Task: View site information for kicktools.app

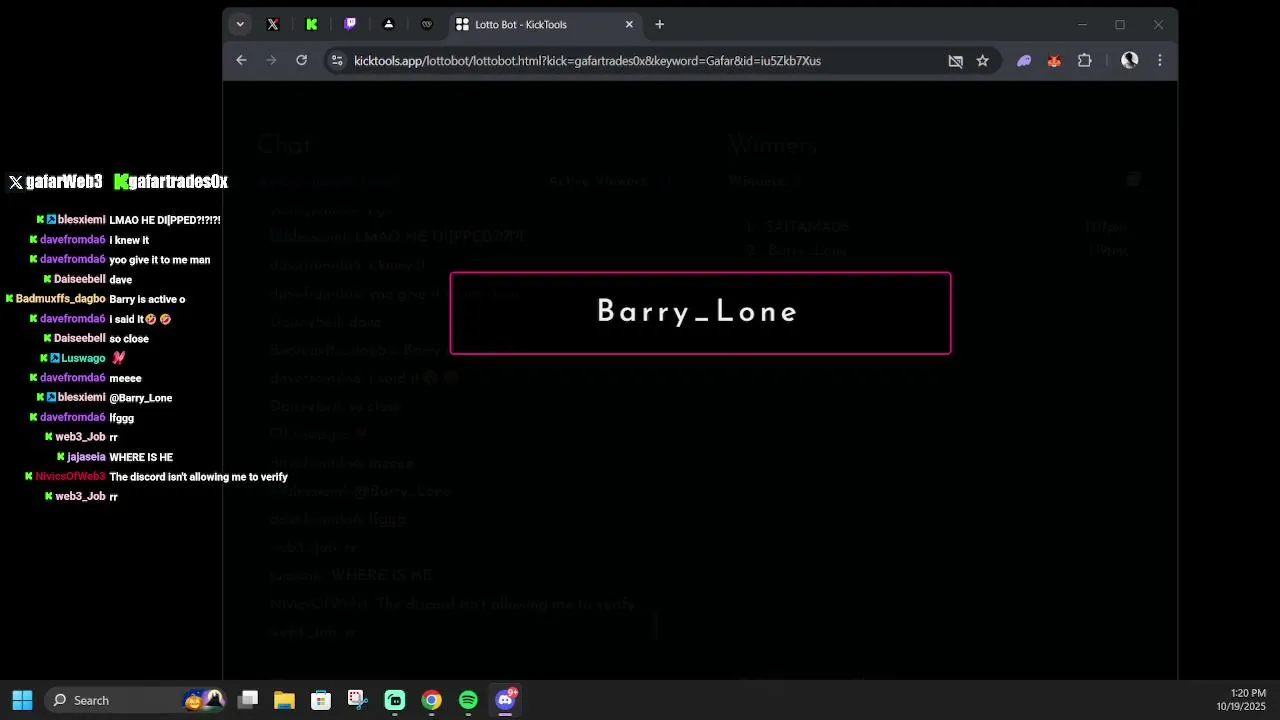Action: coord(337,60)
